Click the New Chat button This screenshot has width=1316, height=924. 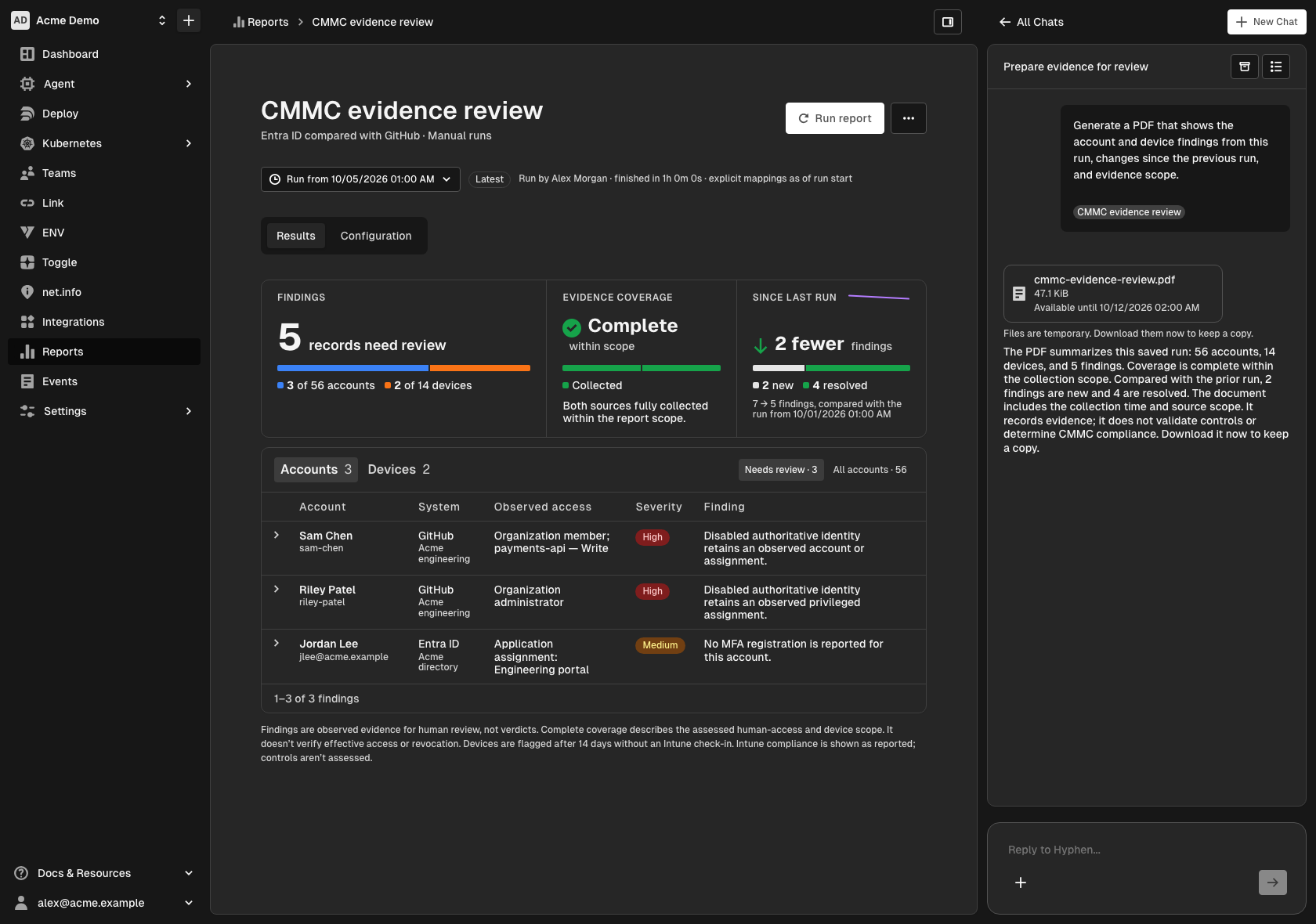[1267, 22]
